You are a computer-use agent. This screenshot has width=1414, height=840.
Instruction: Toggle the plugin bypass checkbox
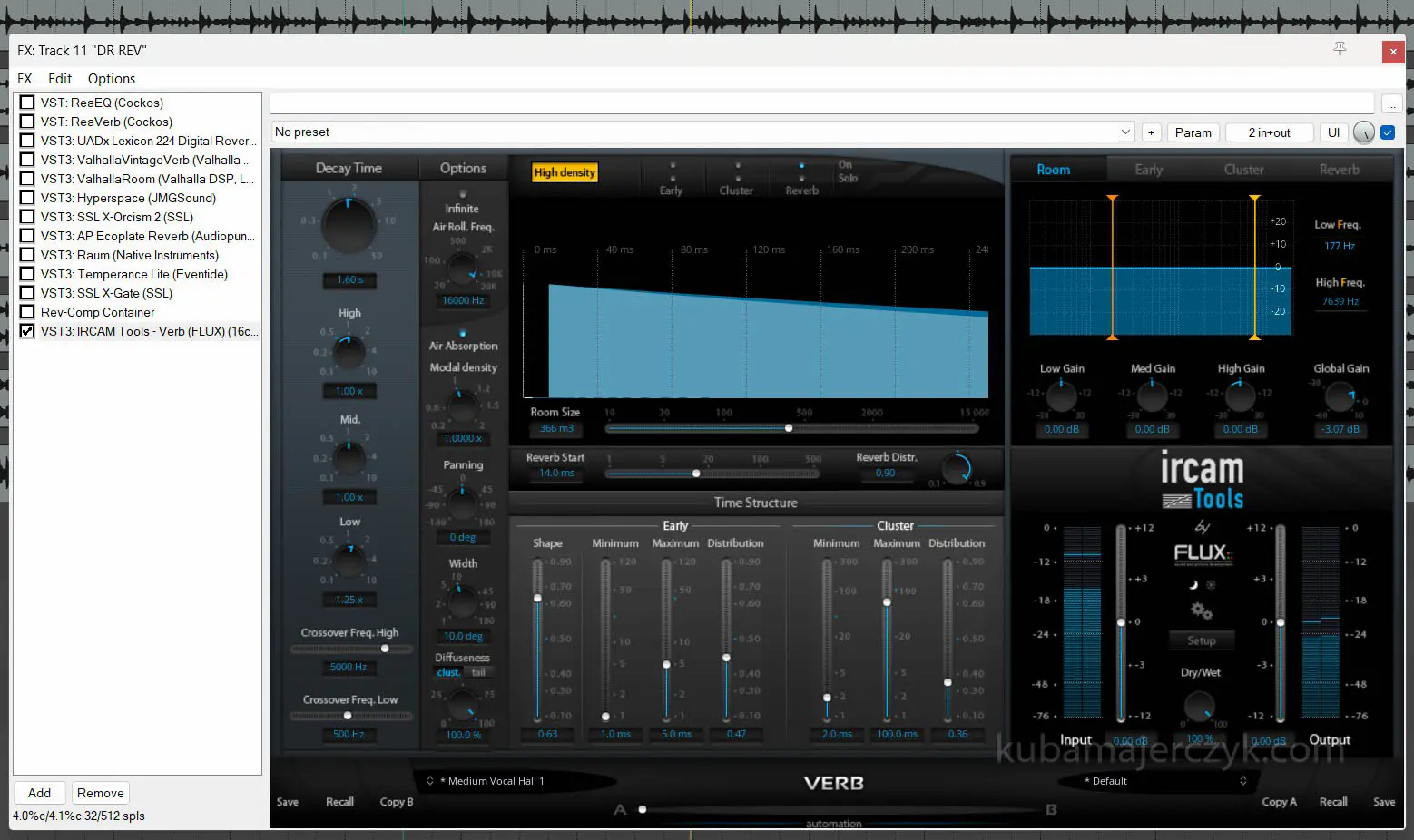click(x=1387, y=132)
